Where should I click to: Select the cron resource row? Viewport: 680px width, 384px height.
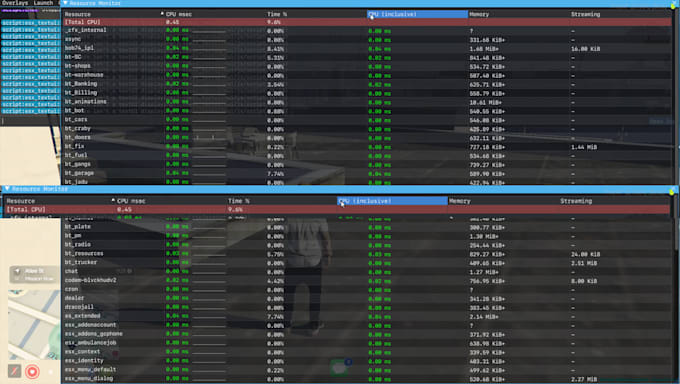click(x=366, y=289)
